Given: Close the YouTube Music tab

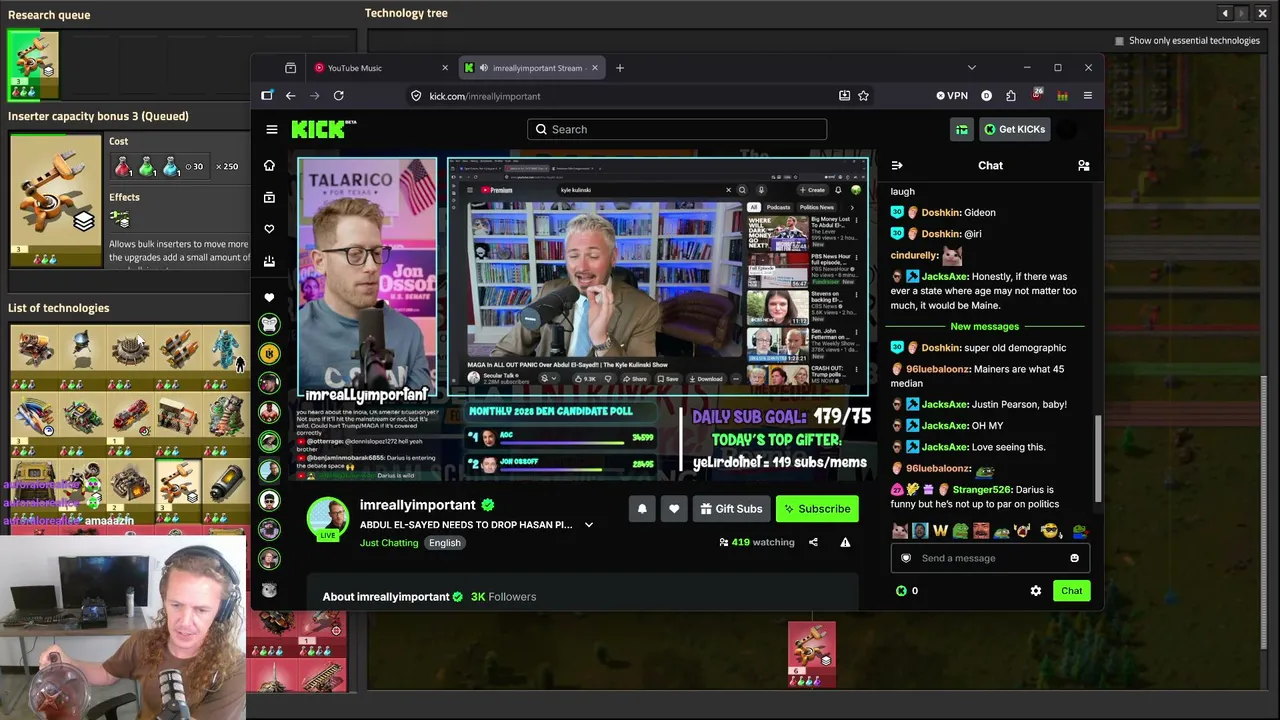Looking at the screenshot, I should pos(445,68).
